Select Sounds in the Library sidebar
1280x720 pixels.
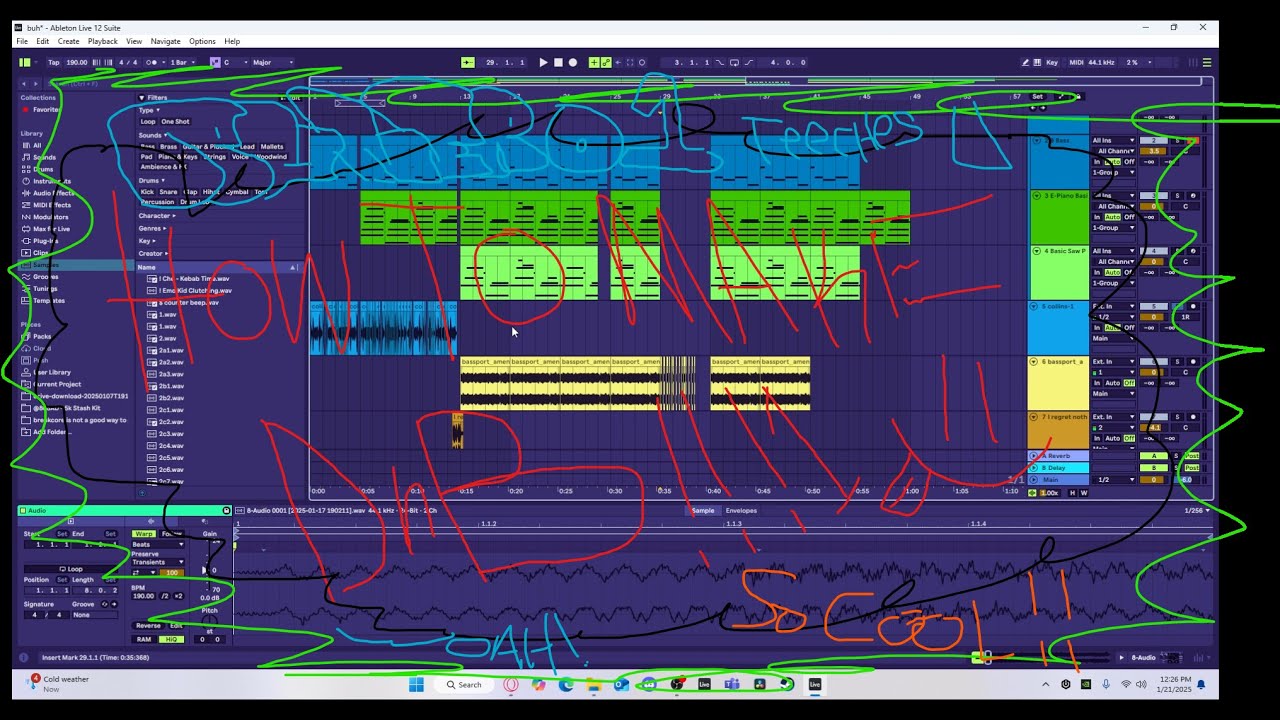point(44,157)
